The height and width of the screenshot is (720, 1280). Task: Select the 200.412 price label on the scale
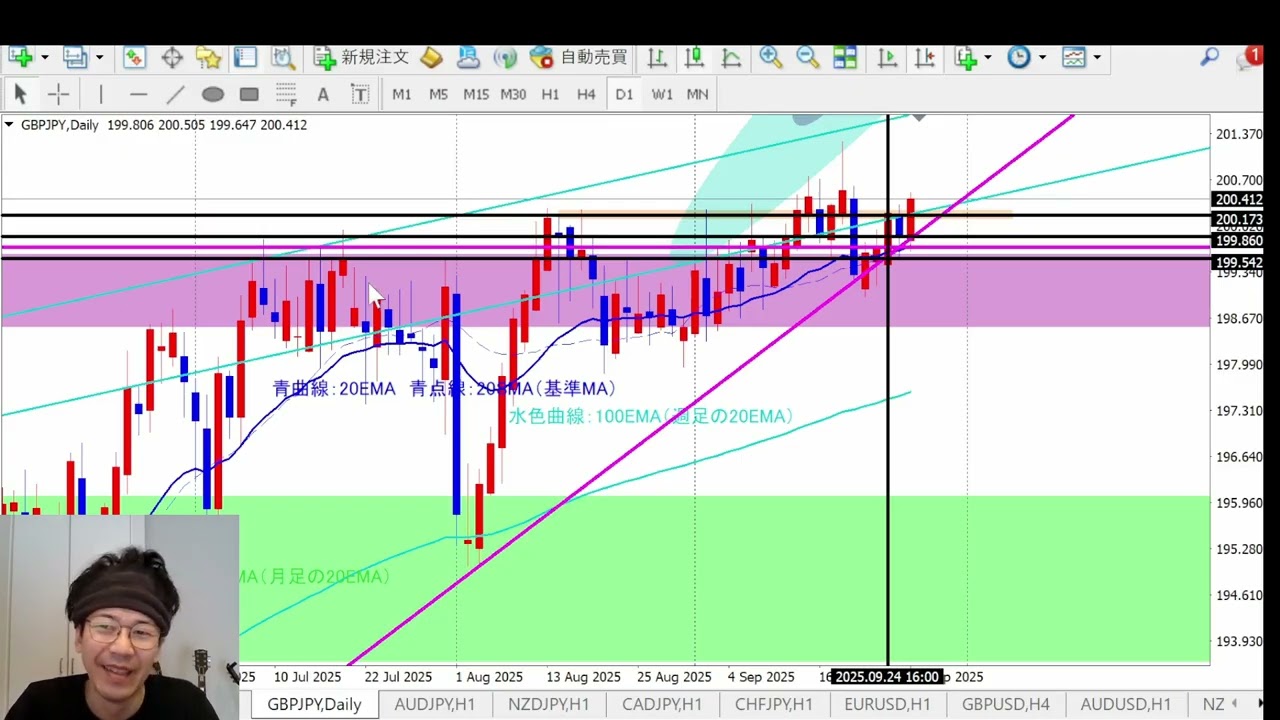[1238, 200]
